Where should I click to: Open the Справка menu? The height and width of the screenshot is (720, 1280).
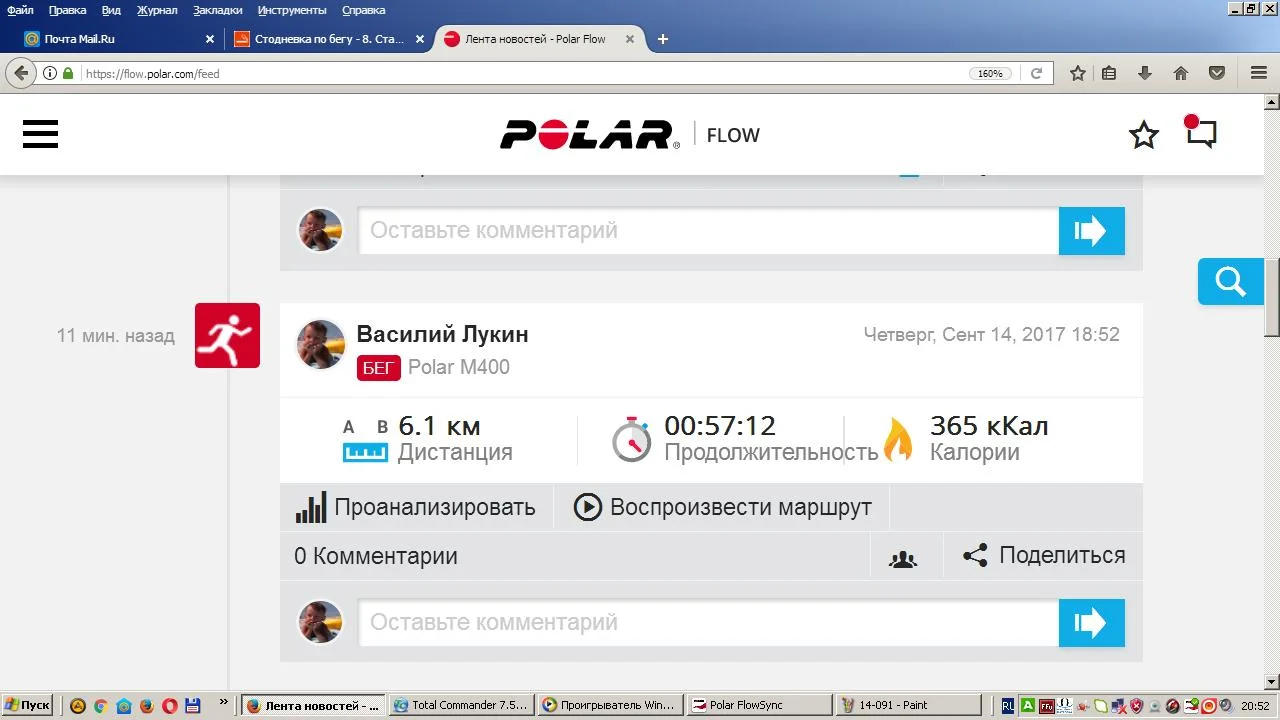pos(363,10)
